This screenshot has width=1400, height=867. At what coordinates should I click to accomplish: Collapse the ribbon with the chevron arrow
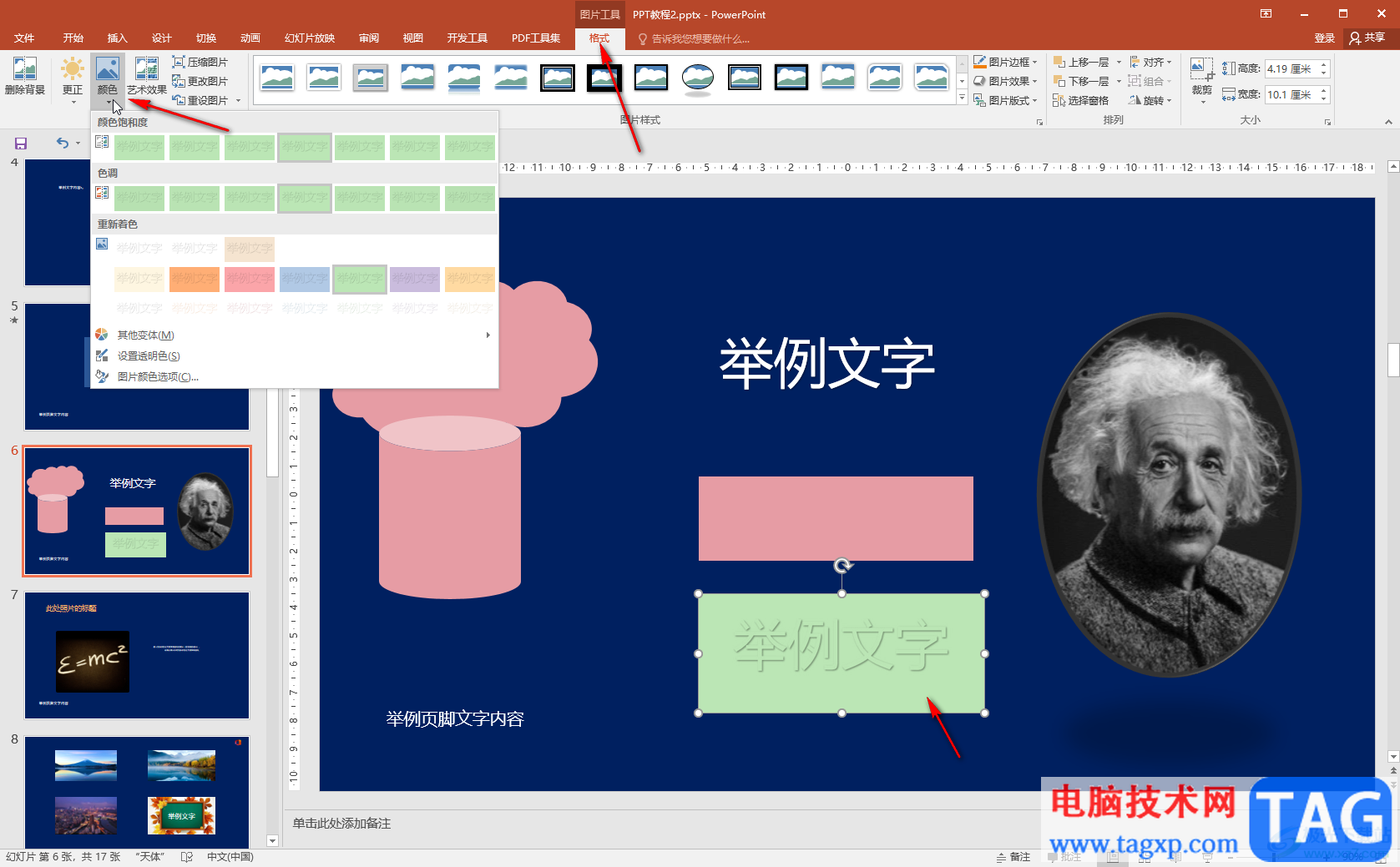1388,122
